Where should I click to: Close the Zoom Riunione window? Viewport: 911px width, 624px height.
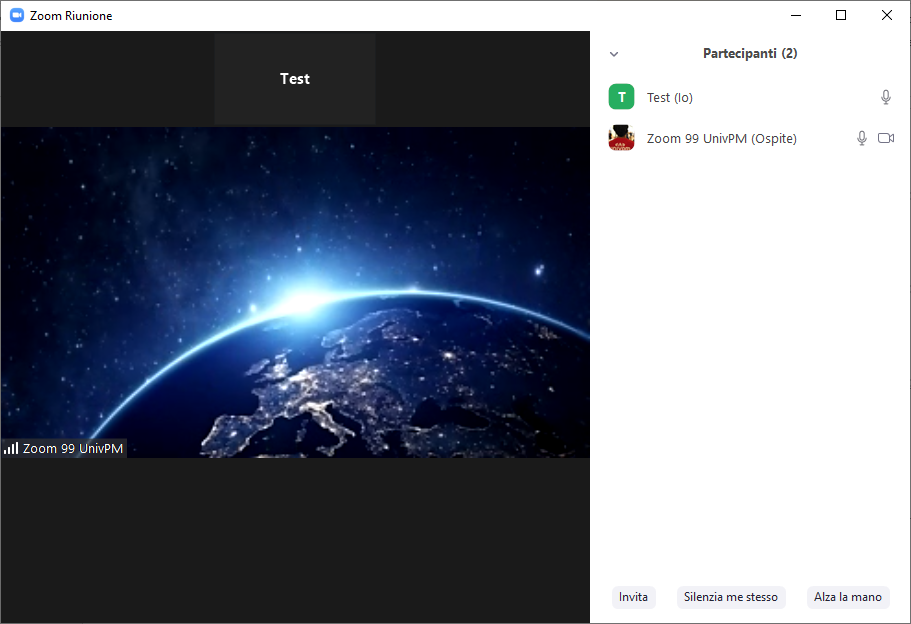pyautogui.click(x=887, y=15)
